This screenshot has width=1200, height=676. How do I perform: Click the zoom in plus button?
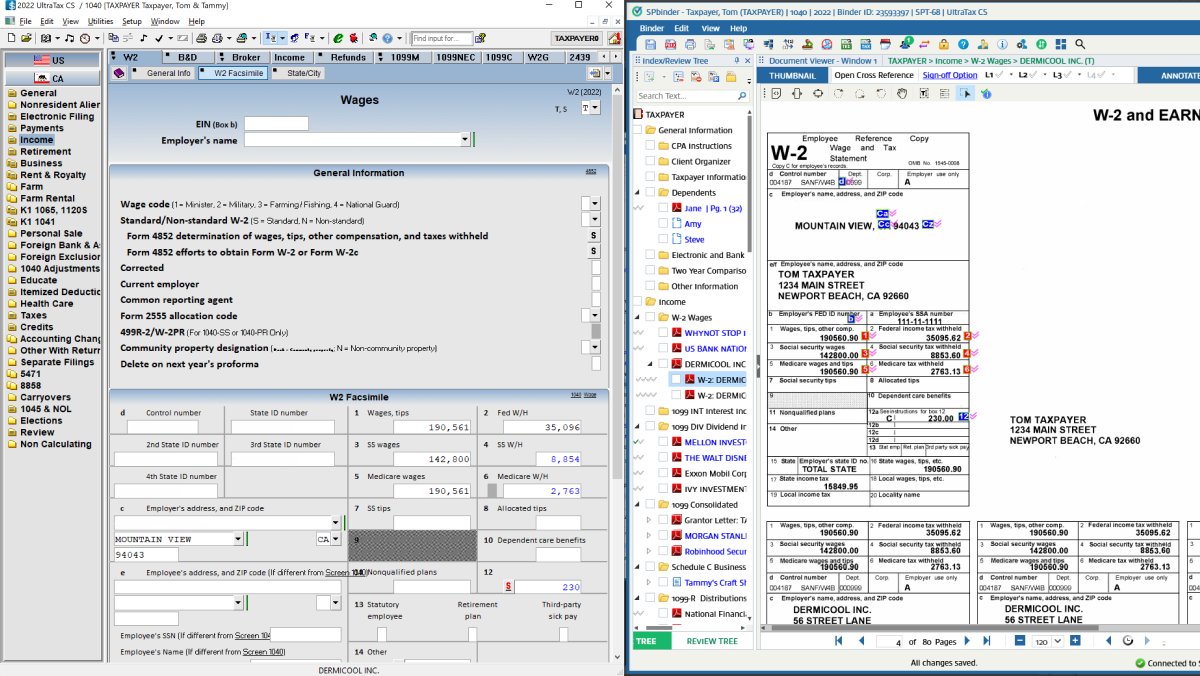[x=1075, y=641]
